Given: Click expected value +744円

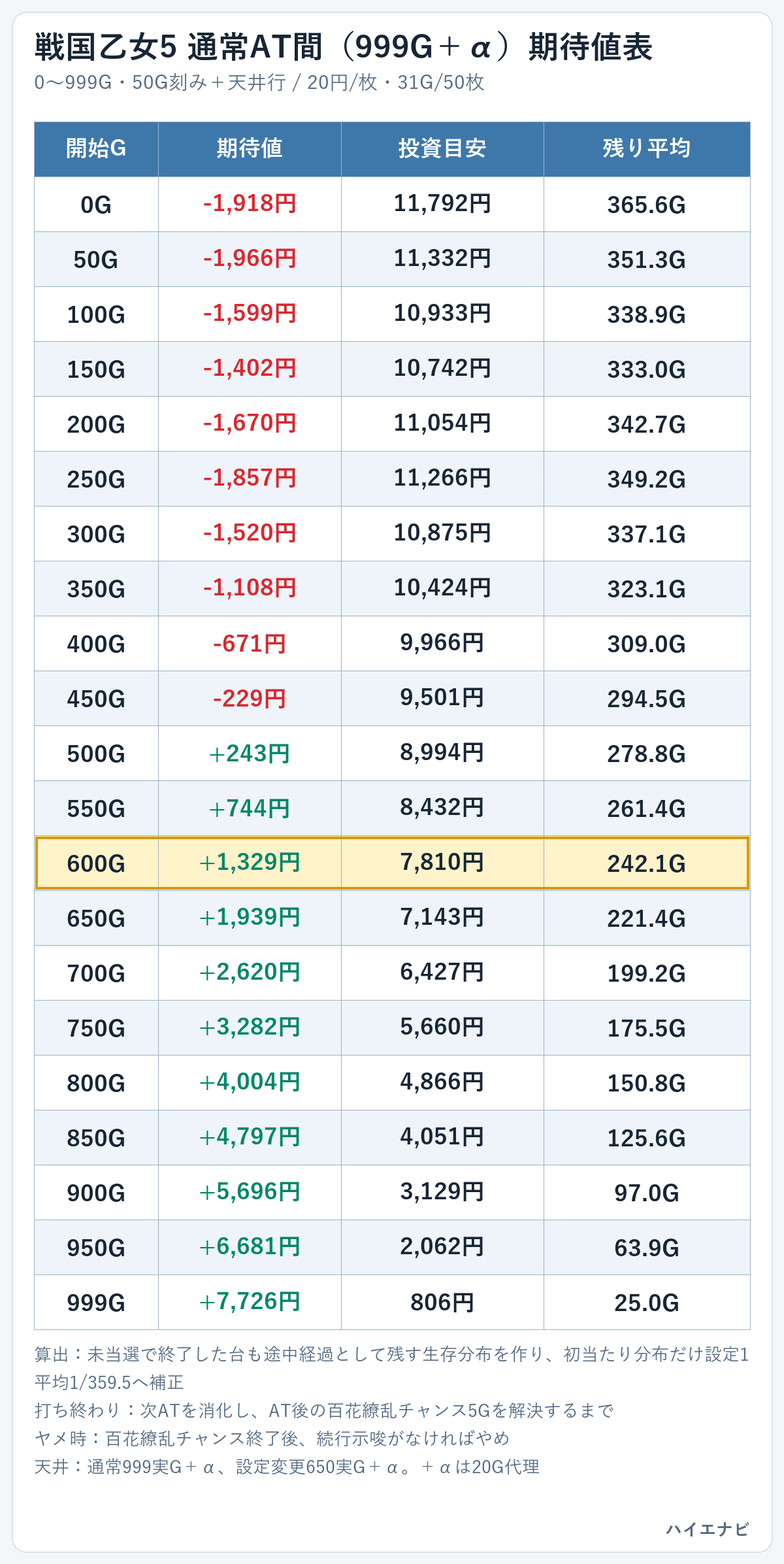Looking at the screenshot, I should [250, 808].
